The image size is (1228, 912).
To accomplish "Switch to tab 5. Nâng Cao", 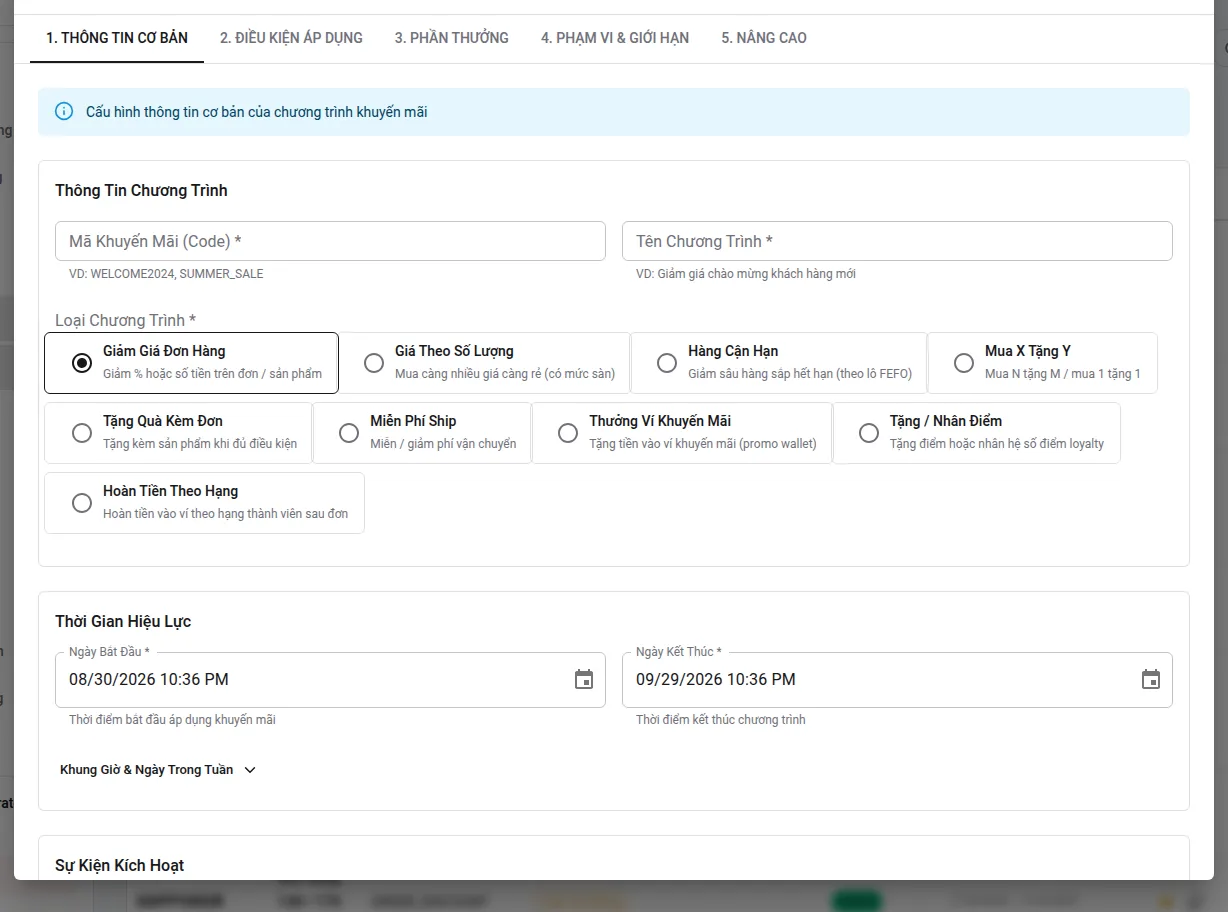I will [x=764, y=38].
